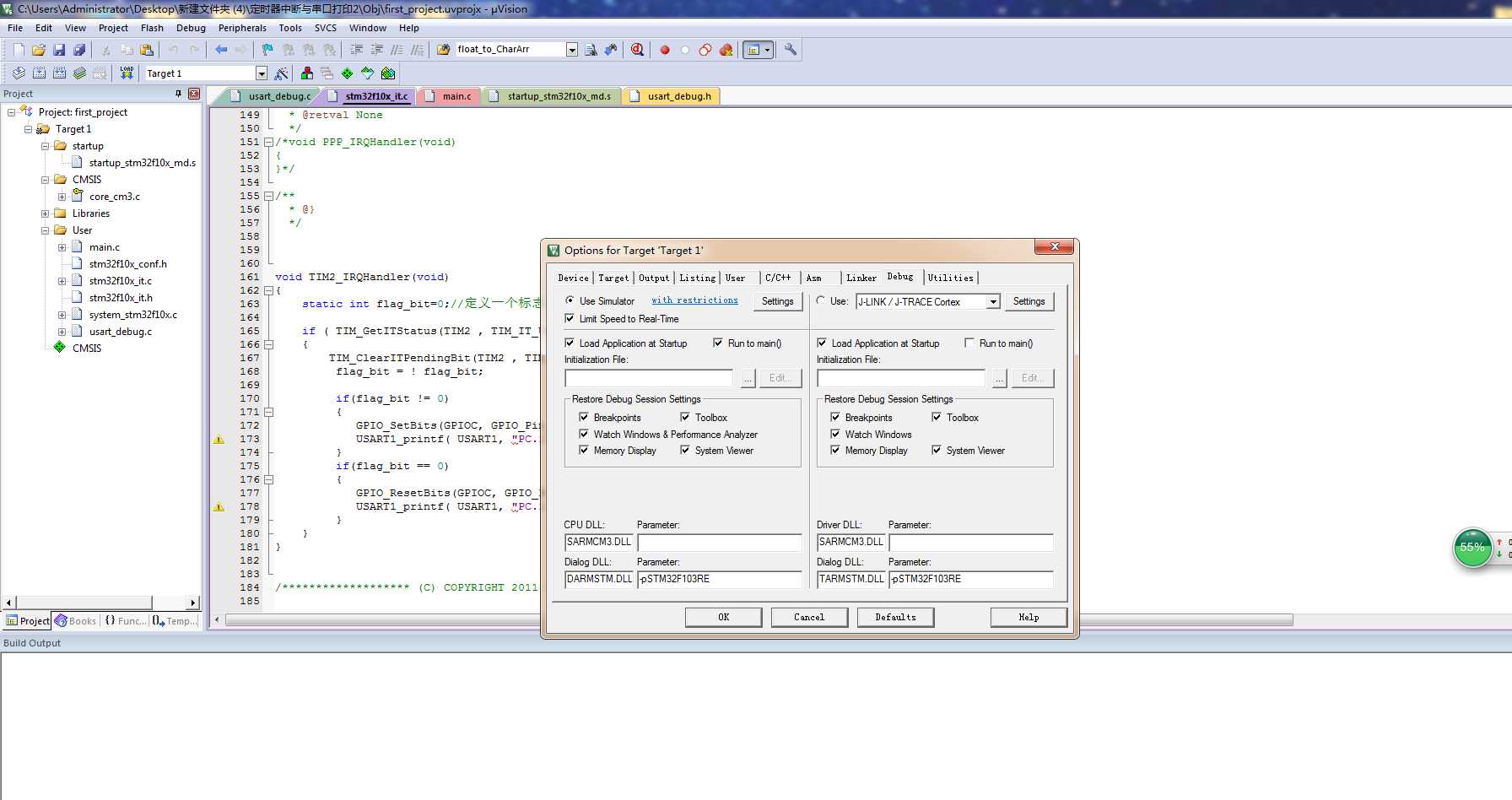Viewport: 1512px width, 800px height.
Task: Collapse the startup folder in project tree
Action: pyautogui.click(x=46, y=146)
